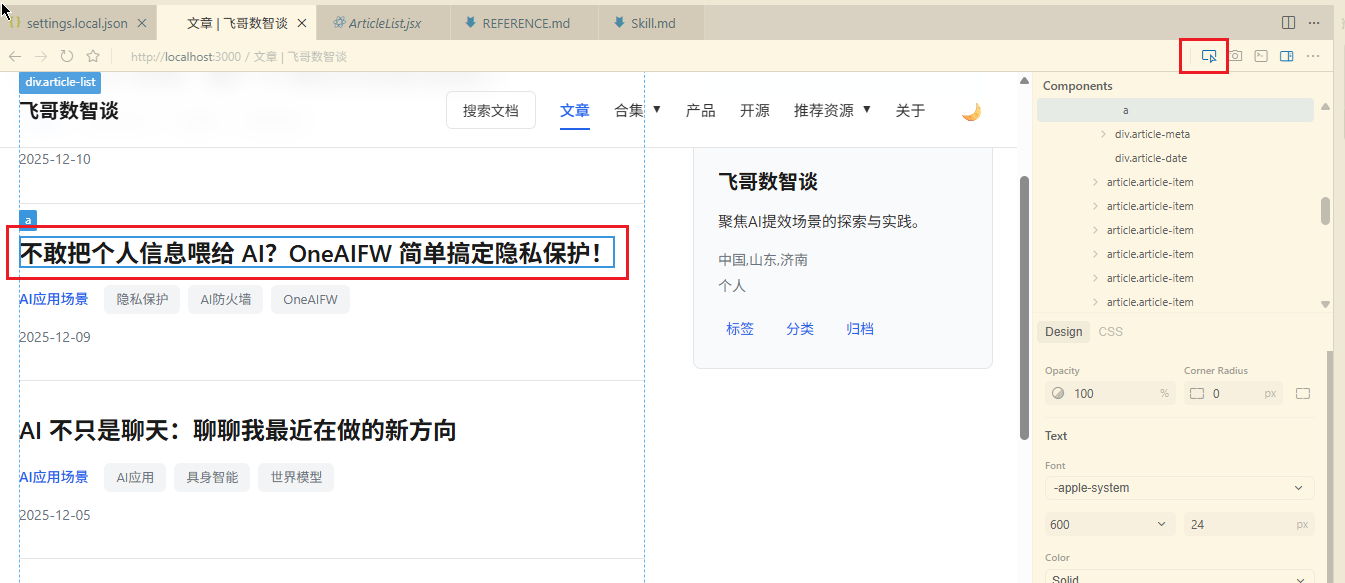Toggle the side panel layout icon
The height and width of the screenshot is (583, 1345).
click(1287, 56)
